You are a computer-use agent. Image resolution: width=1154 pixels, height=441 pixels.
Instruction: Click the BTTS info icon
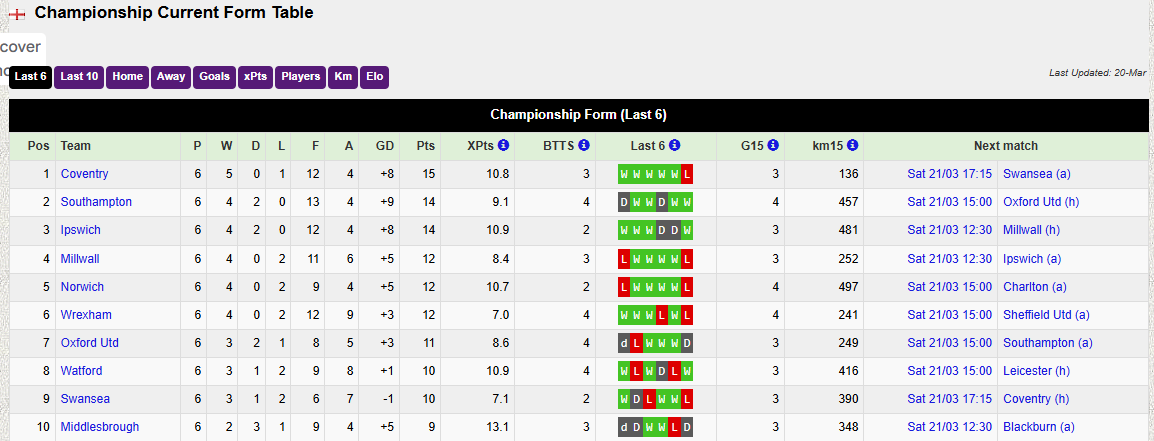pos(584,146)
